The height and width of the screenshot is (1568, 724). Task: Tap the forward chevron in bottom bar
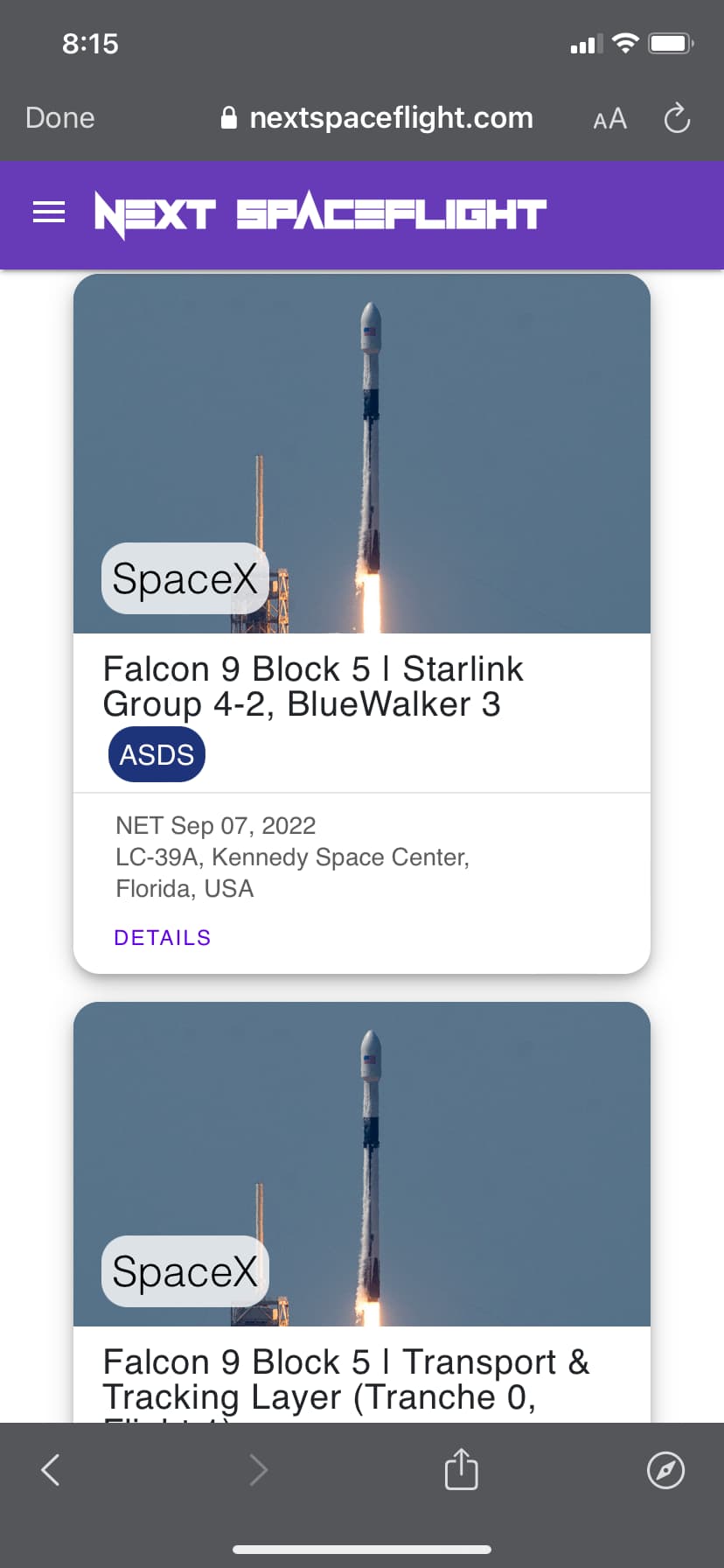coord(258,1469)
